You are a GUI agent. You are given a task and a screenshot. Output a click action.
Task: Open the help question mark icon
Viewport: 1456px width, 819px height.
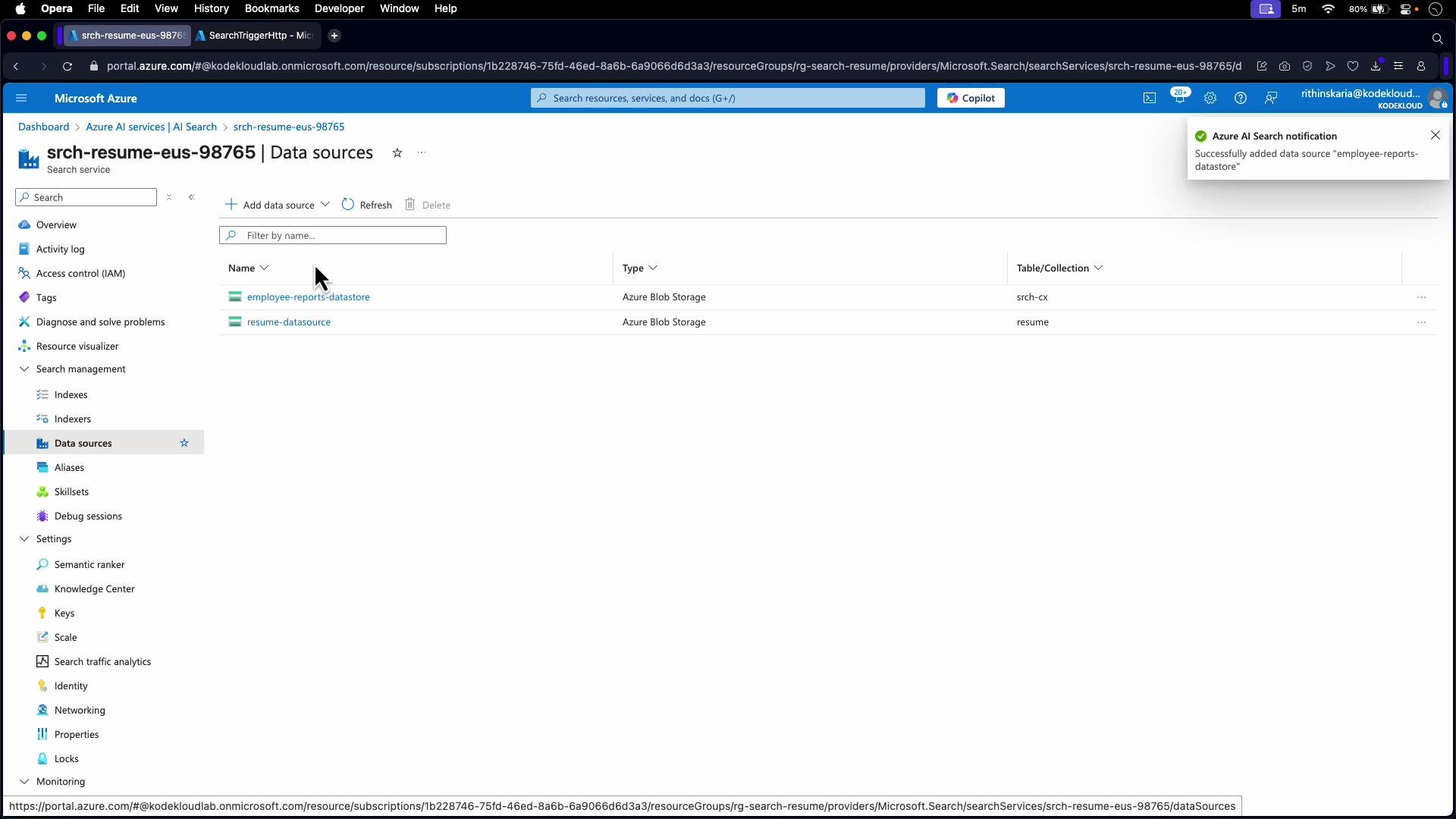(1241, 99)
